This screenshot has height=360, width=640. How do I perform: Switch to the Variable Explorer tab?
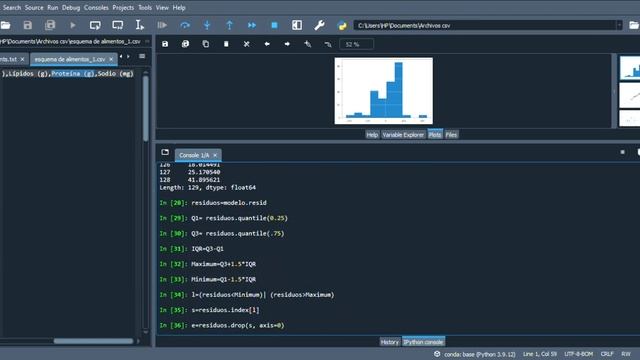403,135
